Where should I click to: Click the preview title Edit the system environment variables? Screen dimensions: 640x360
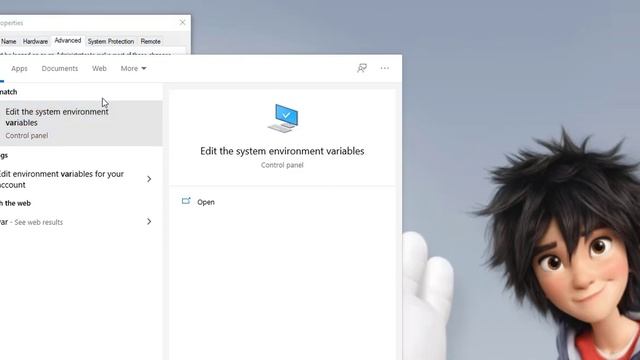click(282, 151)
